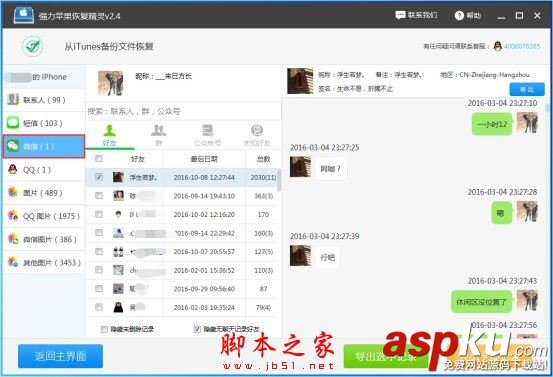The width and height of the screenshot is (553, 377).
Task: Click the search box 联系人, 群, 公众号
Action: [183, 111]
